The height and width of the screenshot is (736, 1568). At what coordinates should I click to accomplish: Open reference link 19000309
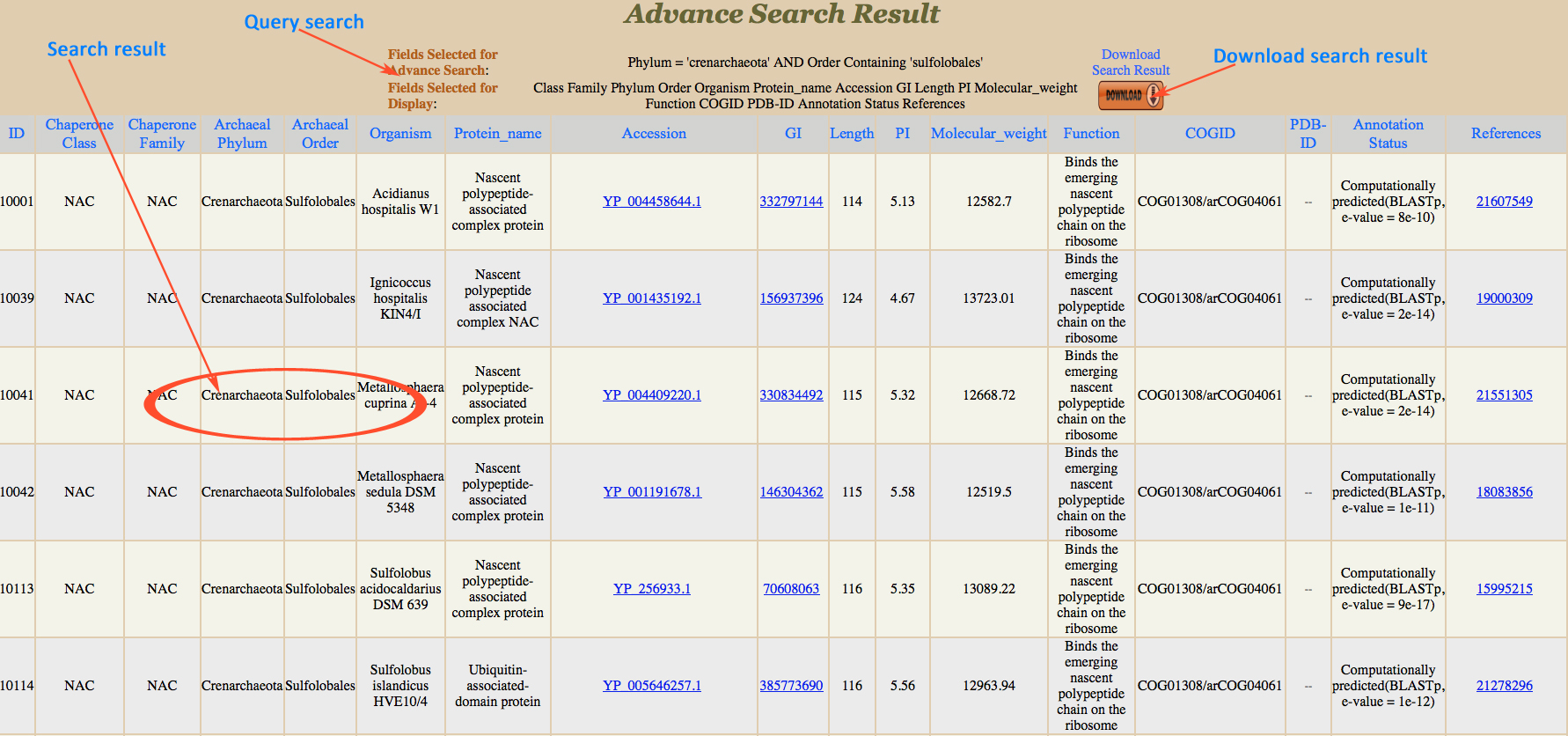[x=1505, y=298]
